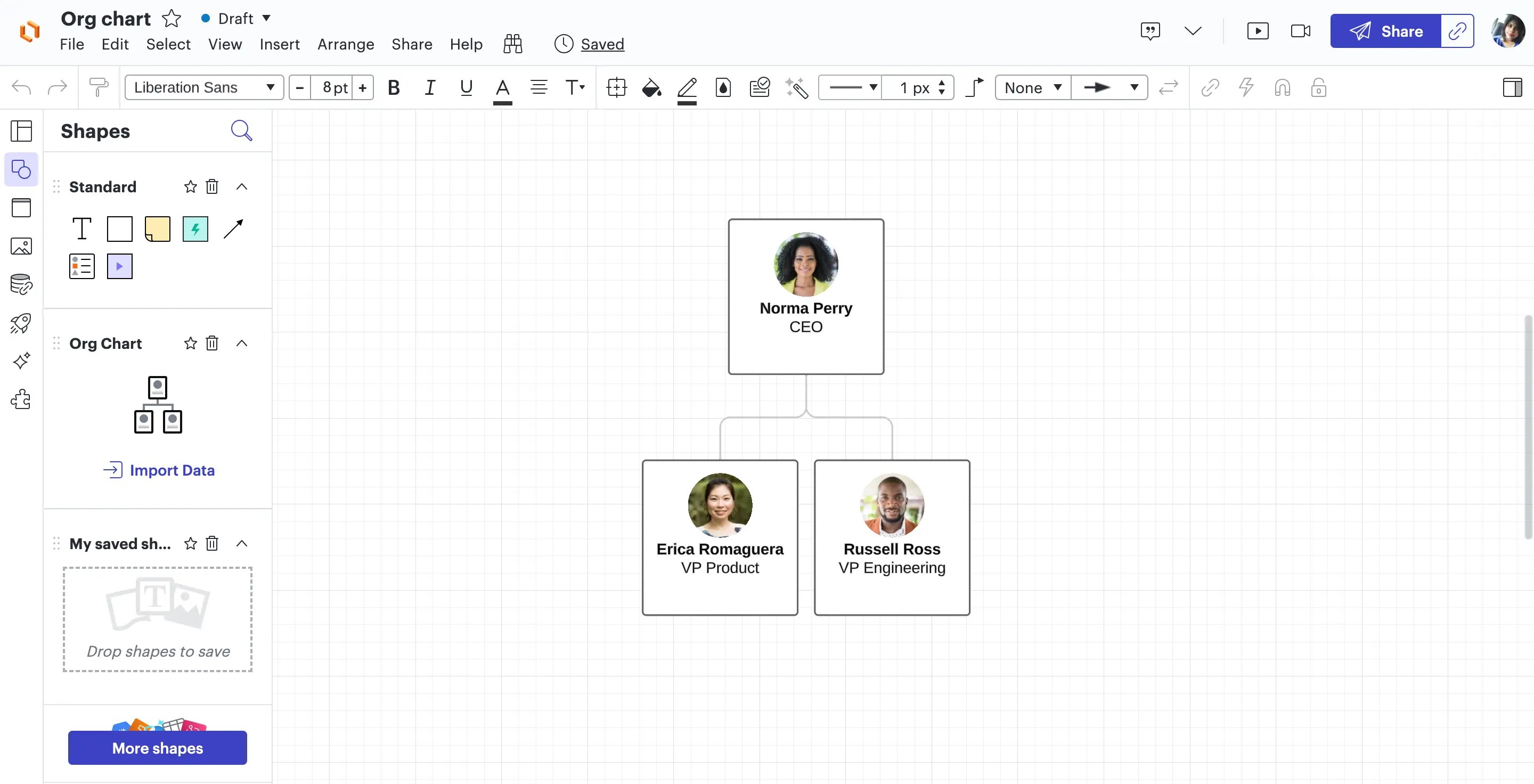Screen dimensions: 1534x784
Task: Click the text color A swatch
Action: click(502, 88)
